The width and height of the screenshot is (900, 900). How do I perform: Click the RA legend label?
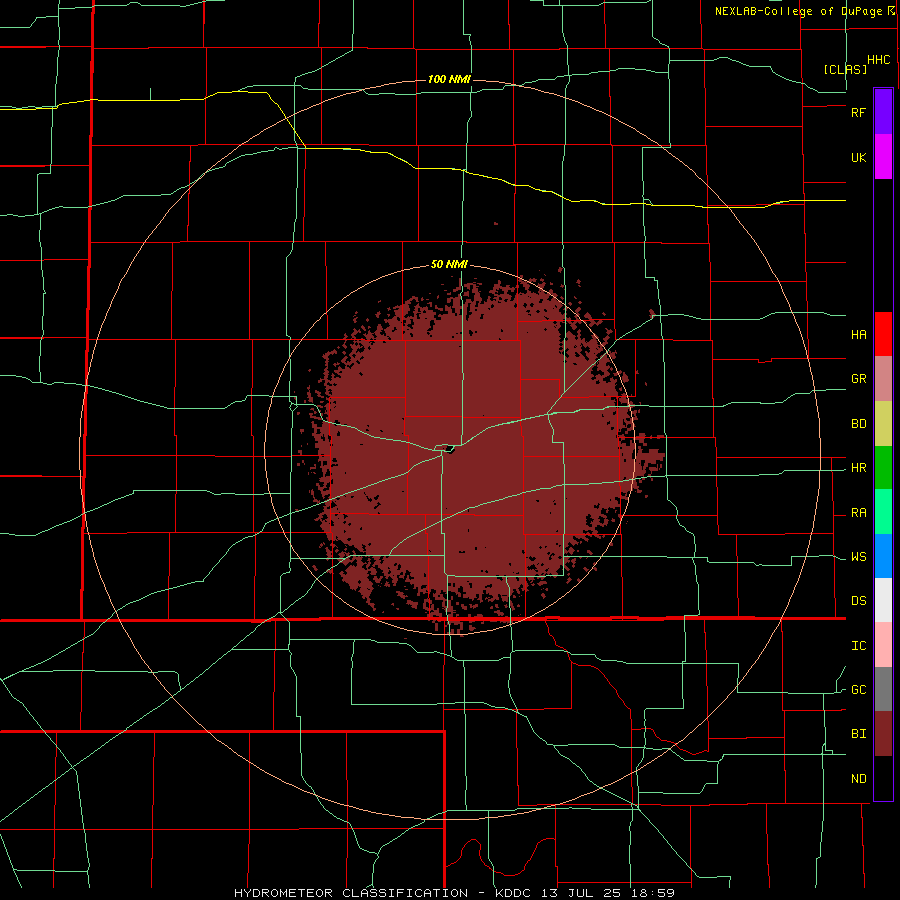tap(858, 513)
